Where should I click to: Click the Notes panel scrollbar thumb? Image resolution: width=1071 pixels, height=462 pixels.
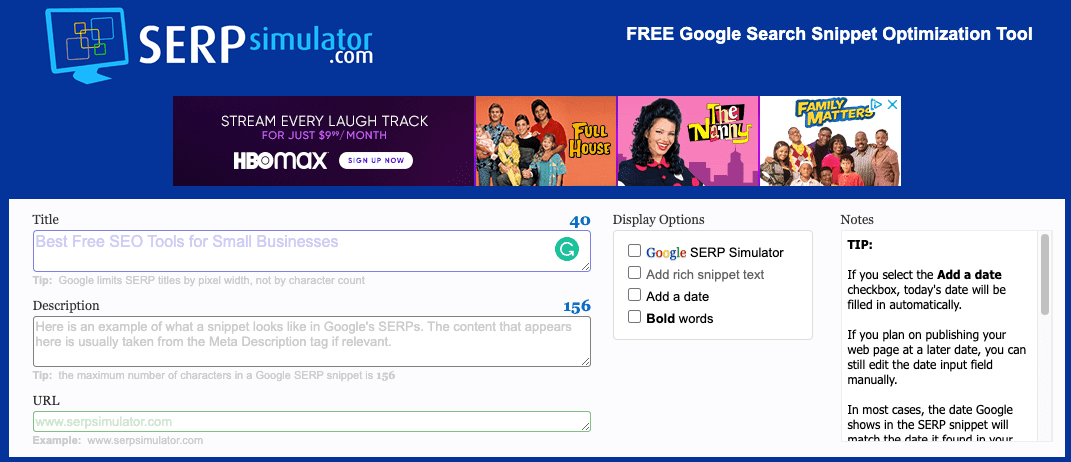pyautogui.click(x=1044, y=274)
